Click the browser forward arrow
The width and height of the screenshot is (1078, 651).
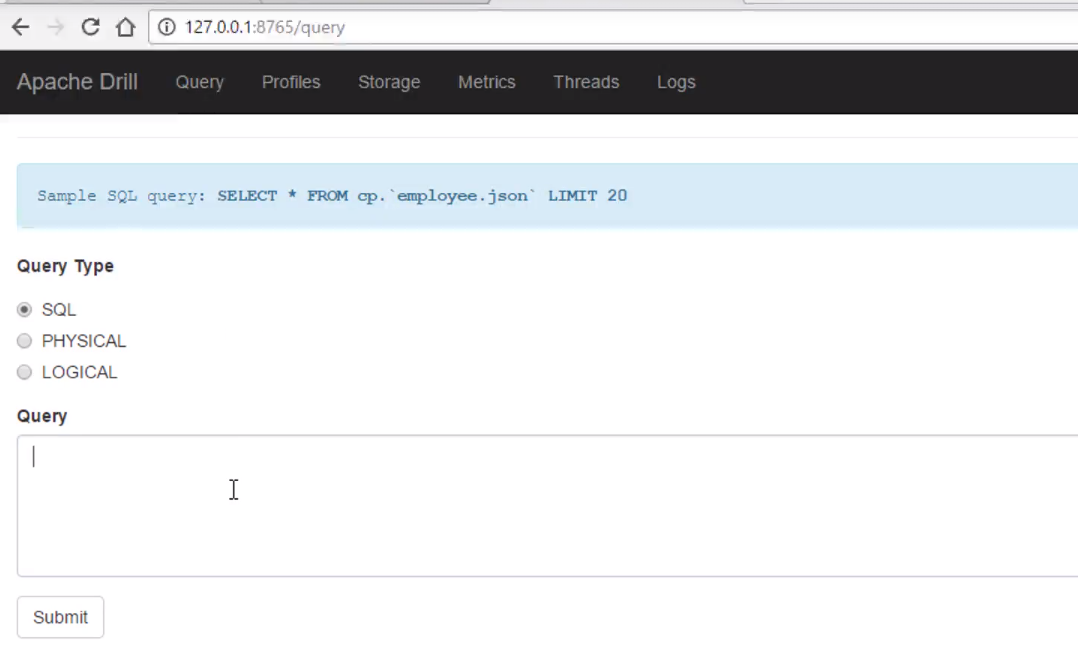click(56, 27)
